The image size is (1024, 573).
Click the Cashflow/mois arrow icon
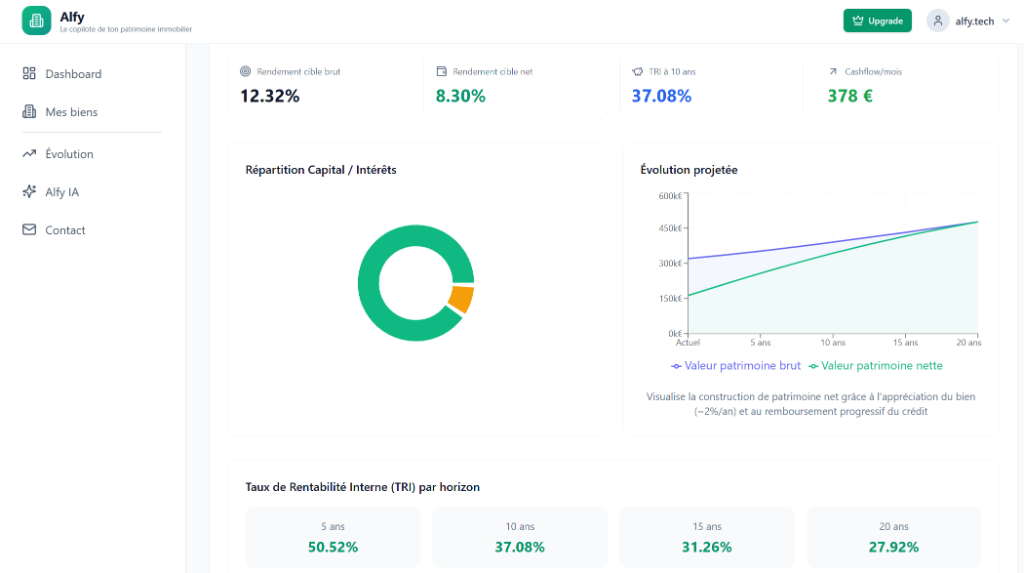coord(833,71)
